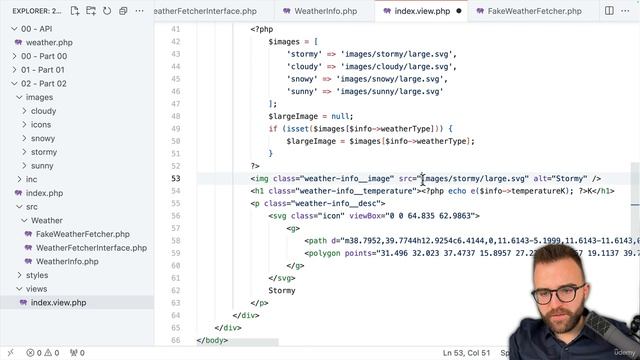Click the PHP icon of weather.php
The height and width of the screenshot is (360, 640).
(x=18, y=42)
